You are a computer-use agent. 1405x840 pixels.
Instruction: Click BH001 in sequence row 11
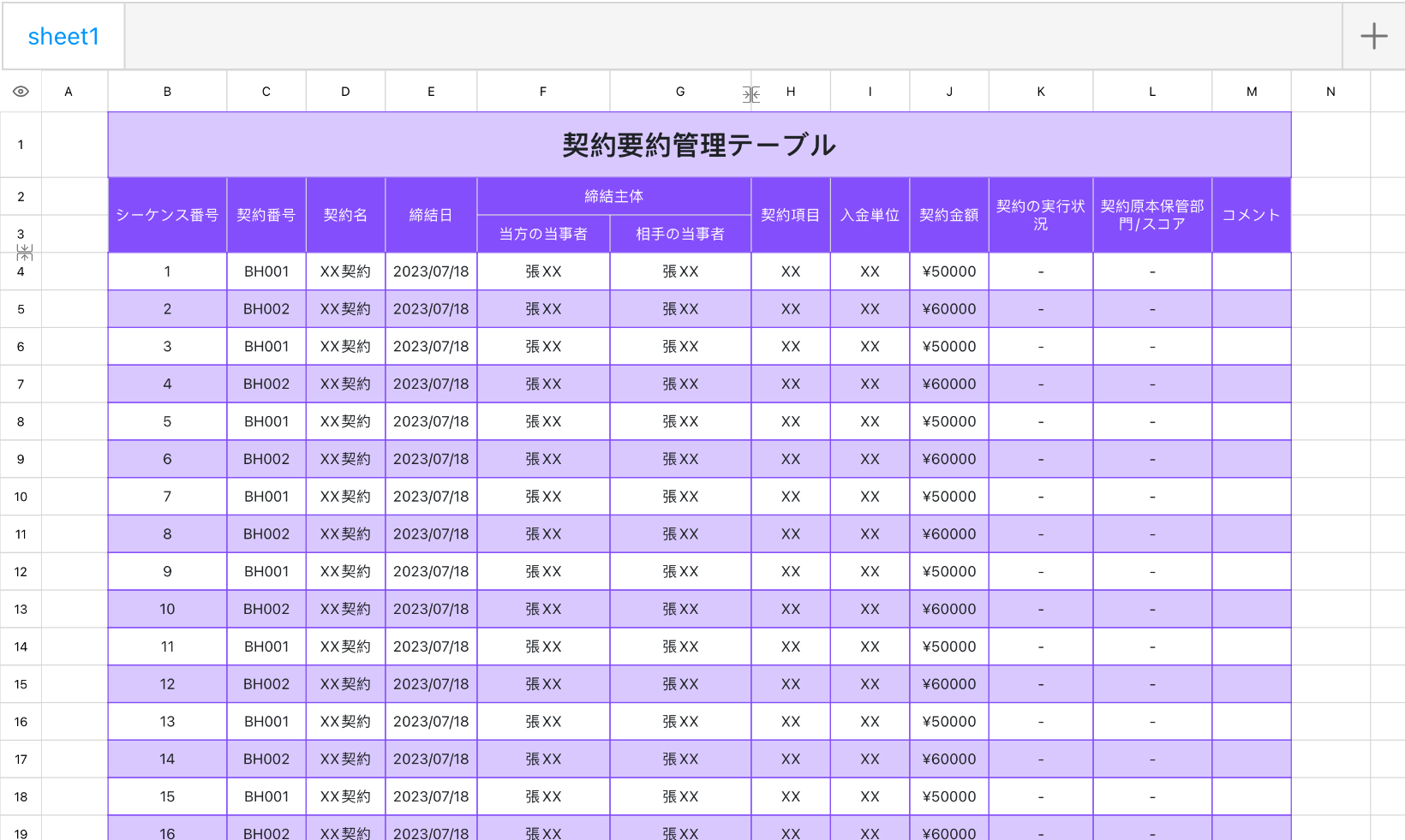click(266, 646)
